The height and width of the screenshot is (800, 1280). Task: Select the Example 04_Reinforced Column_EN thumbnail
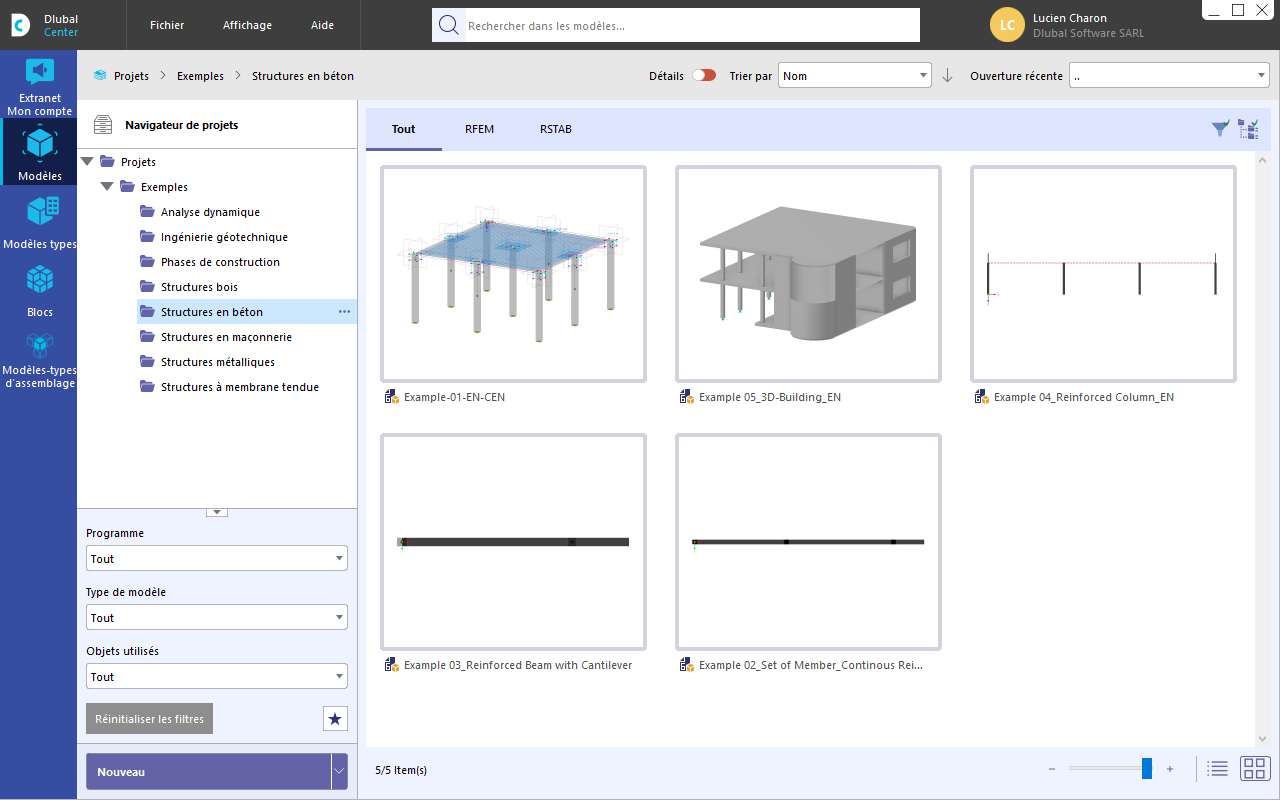(1103, 274)
